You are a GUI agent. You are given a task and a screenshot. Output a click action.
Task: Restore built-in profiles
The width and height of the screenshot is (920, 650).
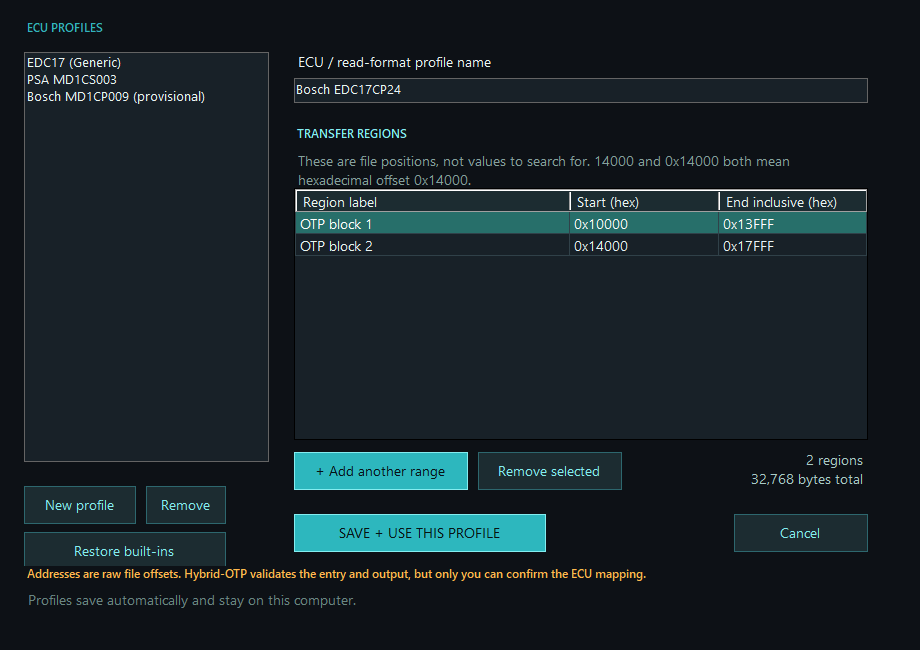[125, 550]
